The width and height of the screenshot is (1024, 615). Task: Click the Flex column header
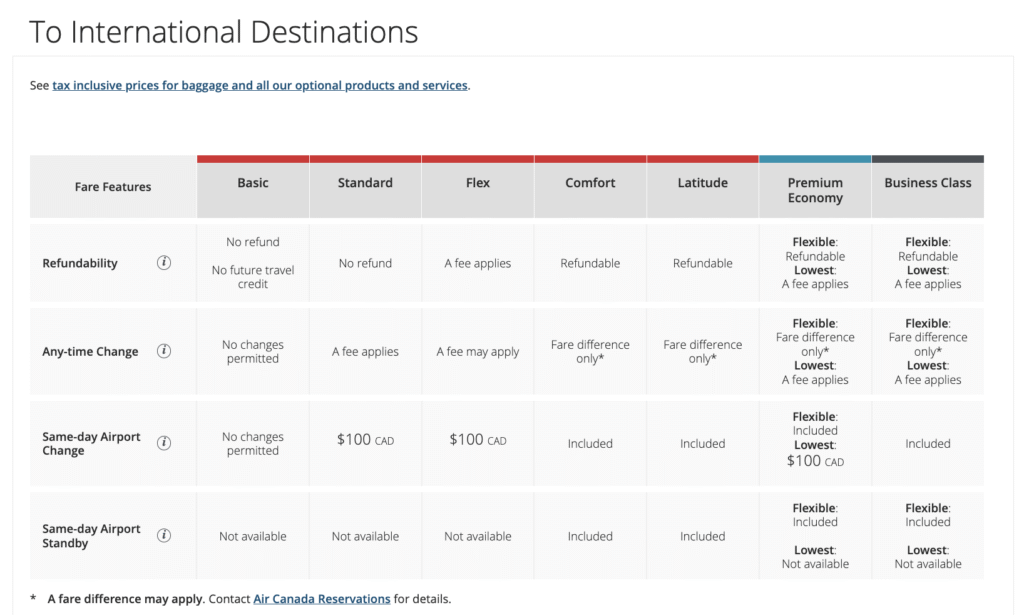(478, 184)
